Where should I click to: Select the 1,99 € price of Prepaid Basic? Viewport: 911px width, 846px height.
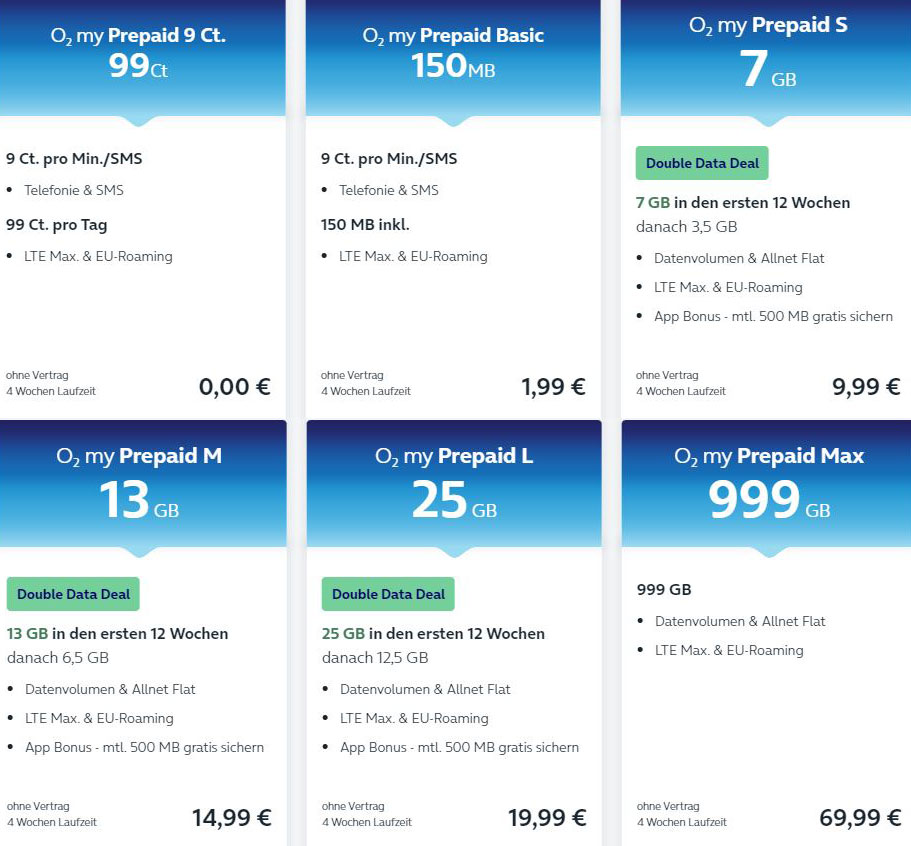pos(553,386)
